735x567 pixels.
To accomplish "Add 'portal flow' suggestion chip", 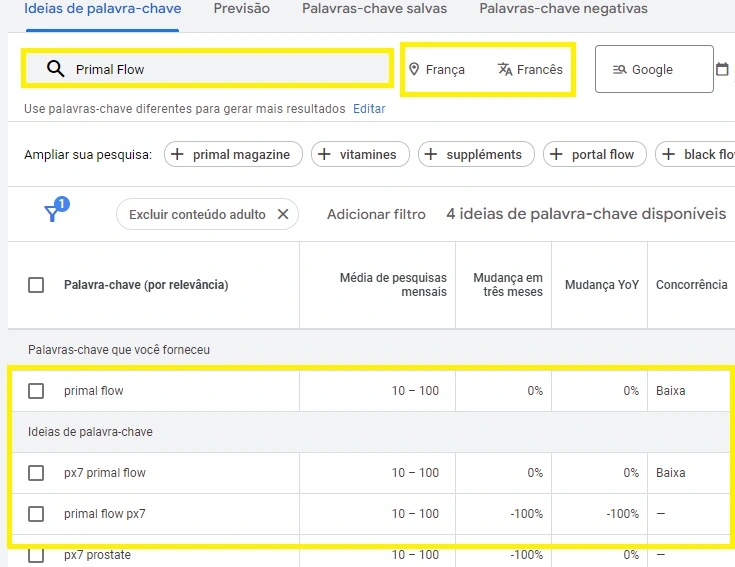I will 595,154.
